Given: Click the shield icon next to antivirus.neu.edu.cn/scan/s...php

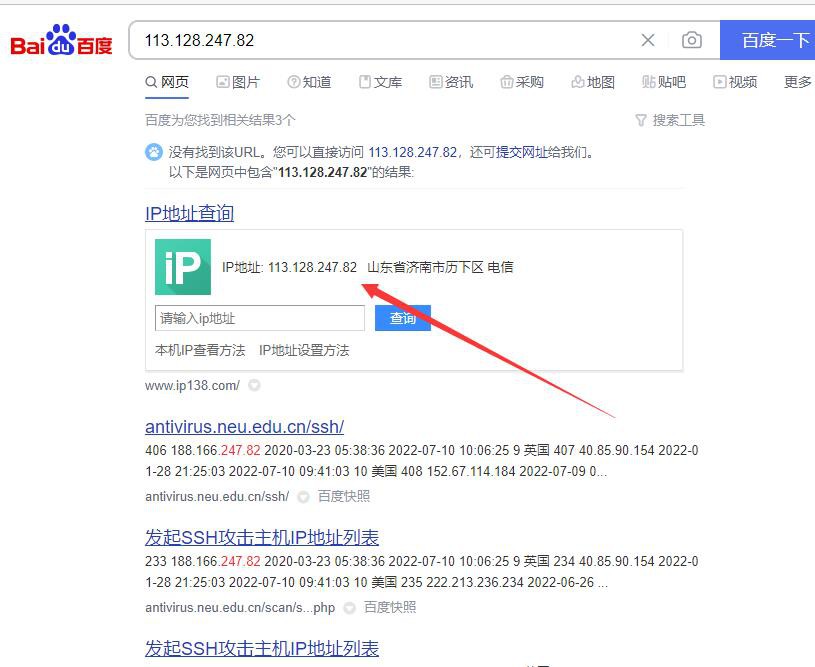Looking at the screenshot, I should (350, 608).
